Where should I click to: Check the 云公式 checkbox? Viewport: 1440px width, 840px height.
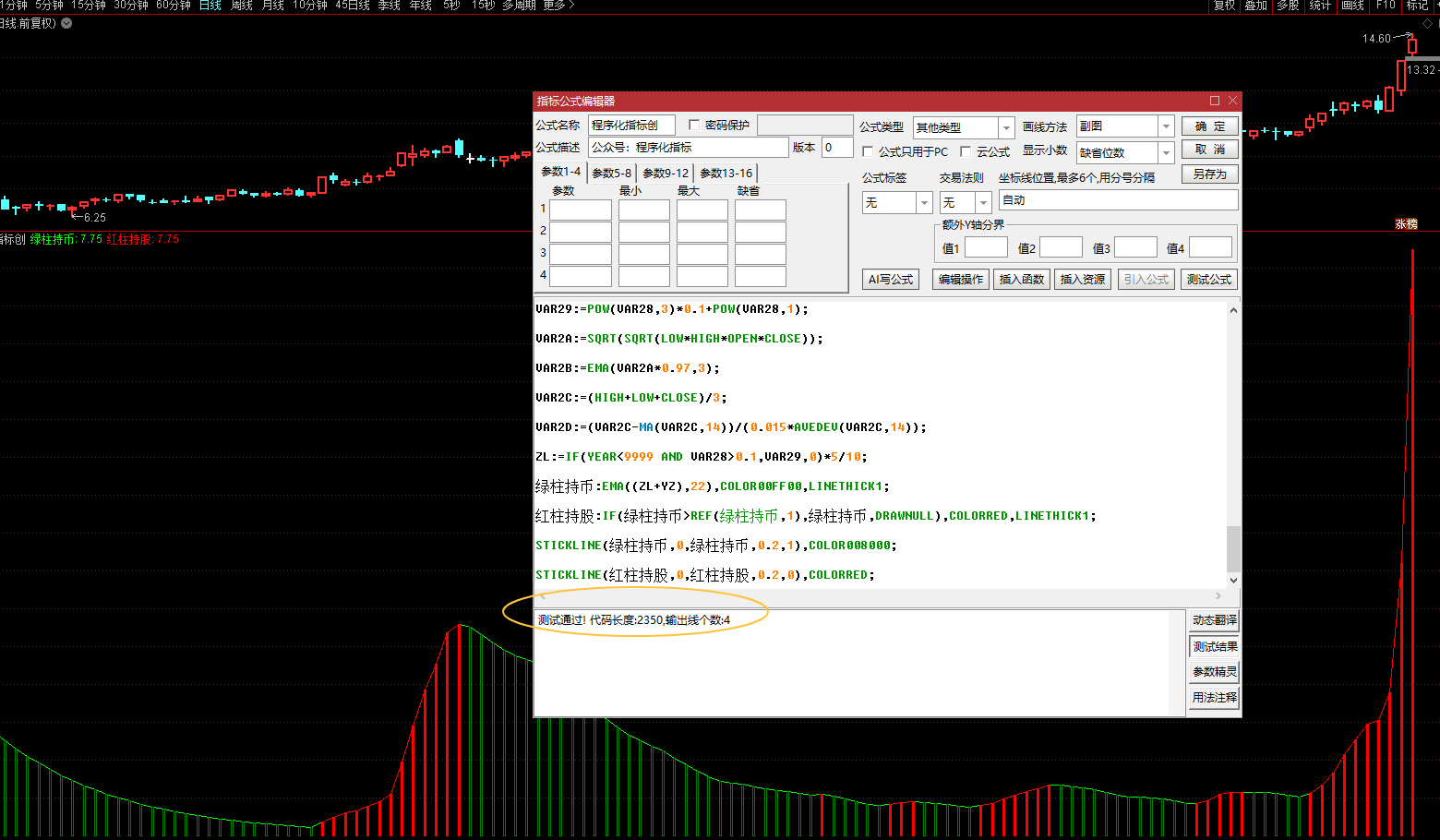coord(966,152)
